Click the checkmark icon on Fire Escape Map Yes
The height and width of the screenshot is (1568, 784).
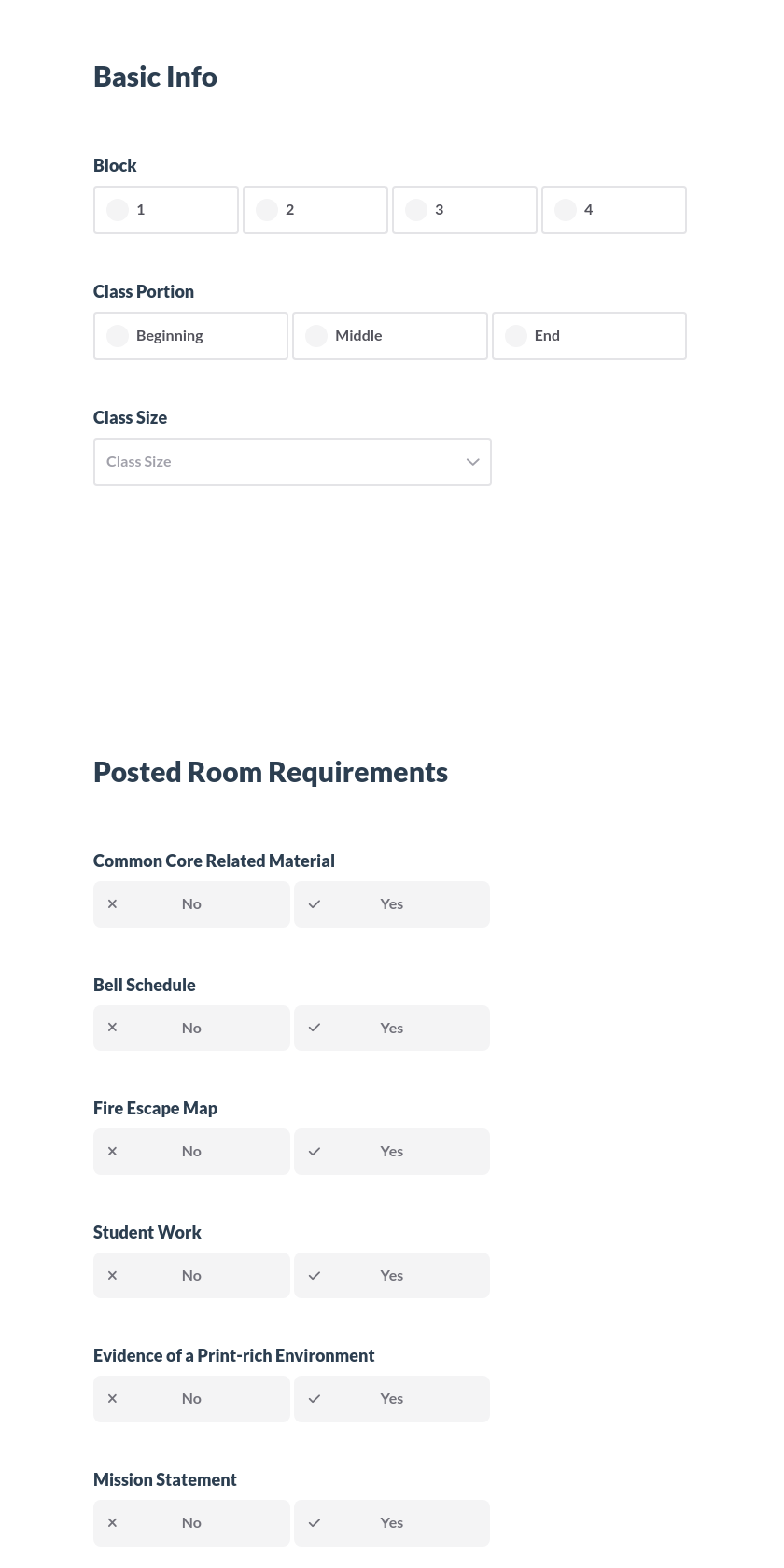click(x=314, y=1151)
